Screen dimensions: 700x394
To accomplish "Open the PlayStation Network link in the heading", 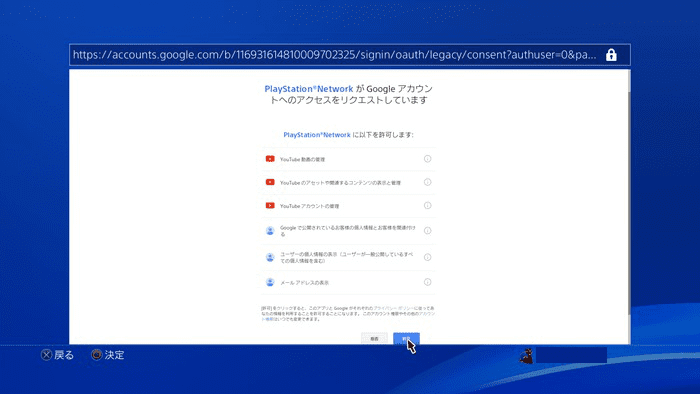I will tap(308, 89).
